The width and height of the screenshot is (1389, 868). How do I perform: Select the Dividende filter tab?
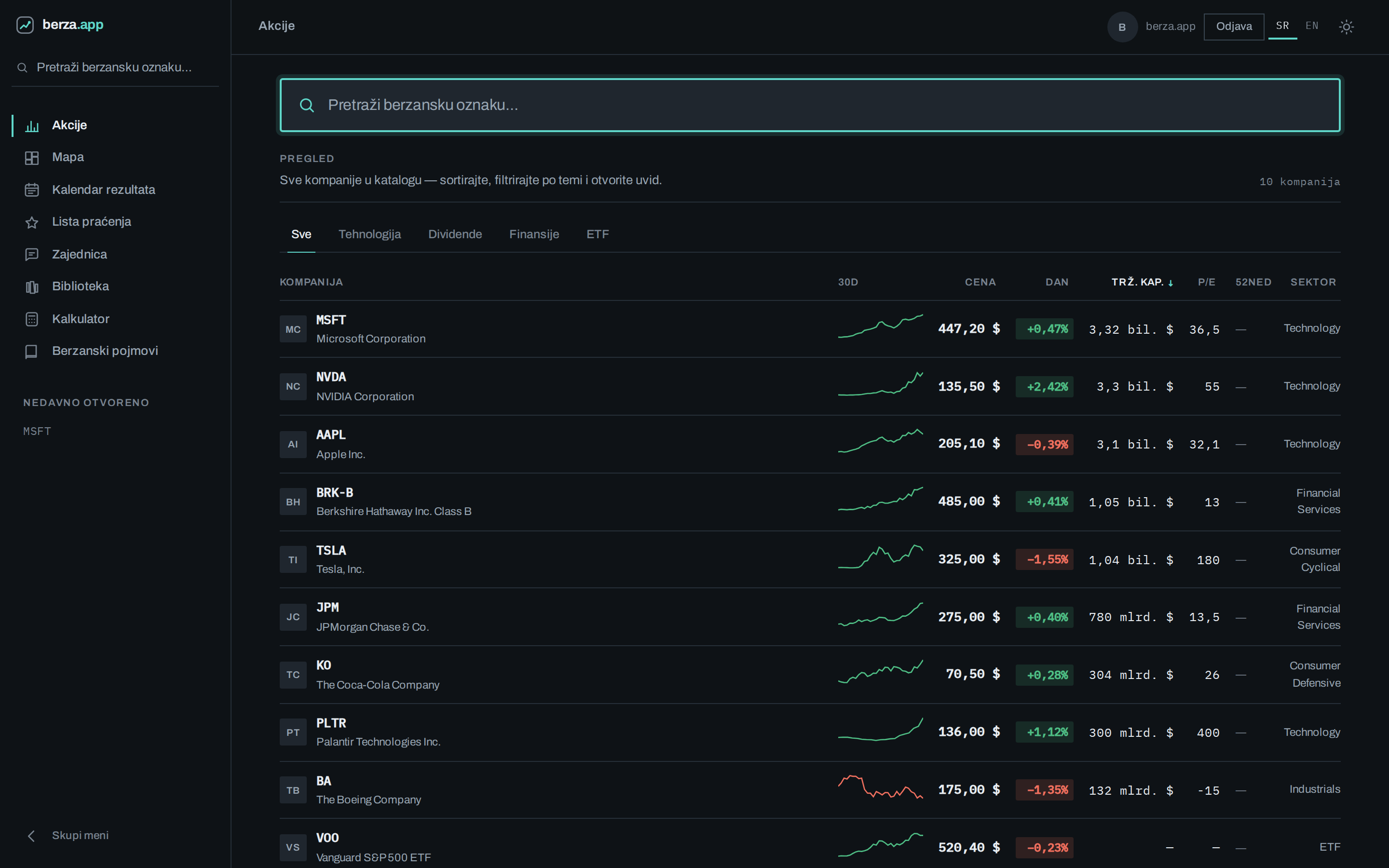click(x=455, y=234)
